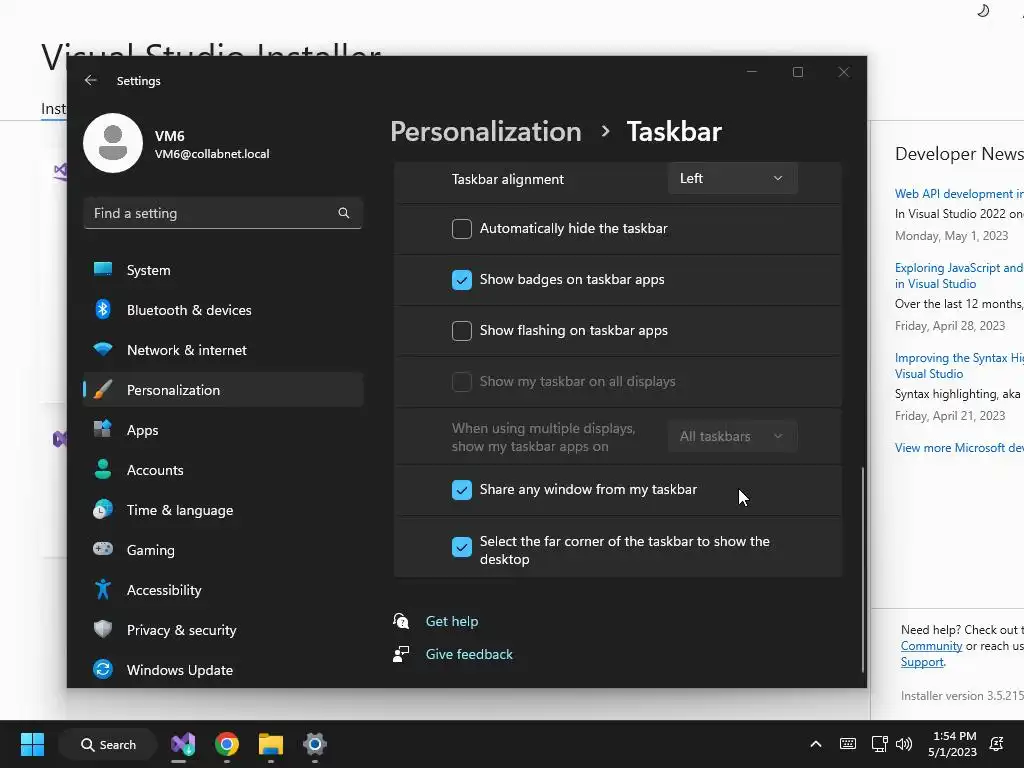Open the notifications bell icon
Screen dimensions: 1024x768
coord(997,744)
